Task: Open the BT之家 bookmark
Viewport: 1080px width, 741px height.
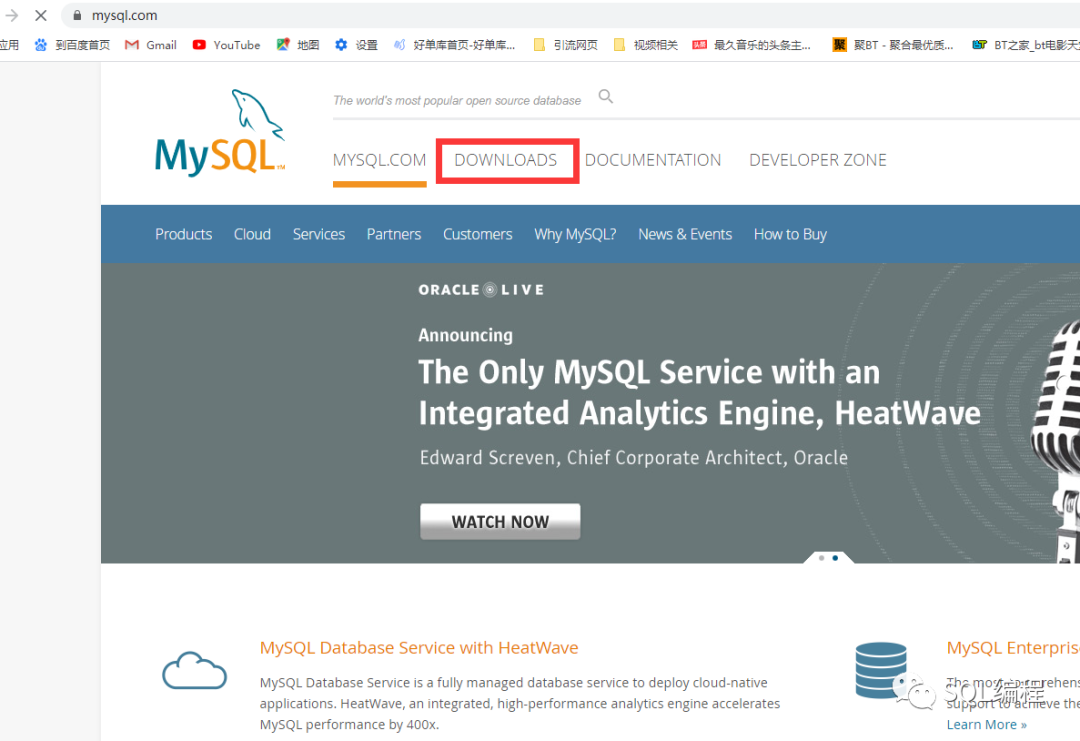Action: pos(1026,45)
